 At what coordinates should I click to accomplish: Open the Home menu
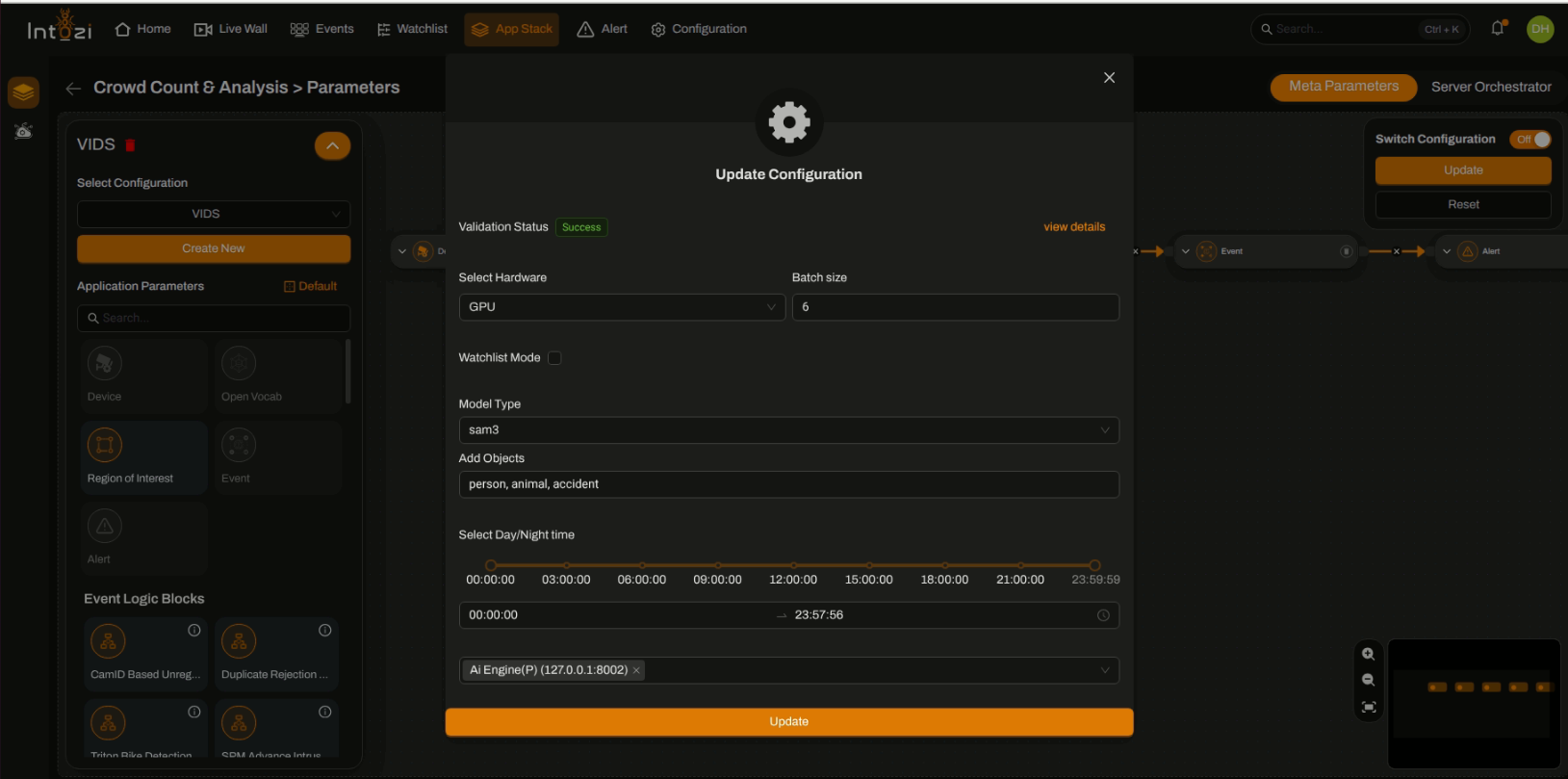(x=142, y=29)
